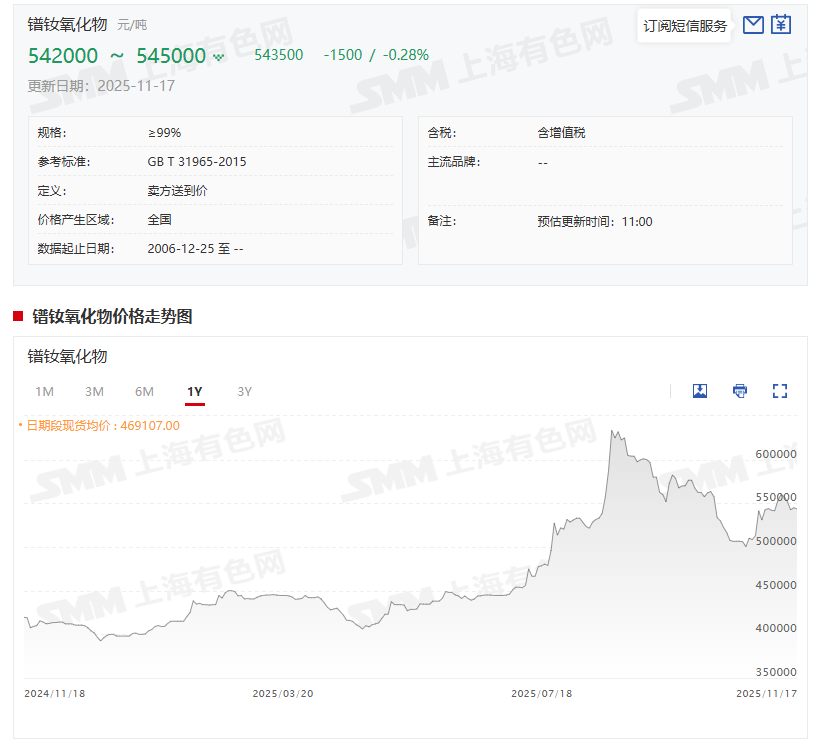
Task: Click the highest peak of the price chart
Action: [612, 431]
